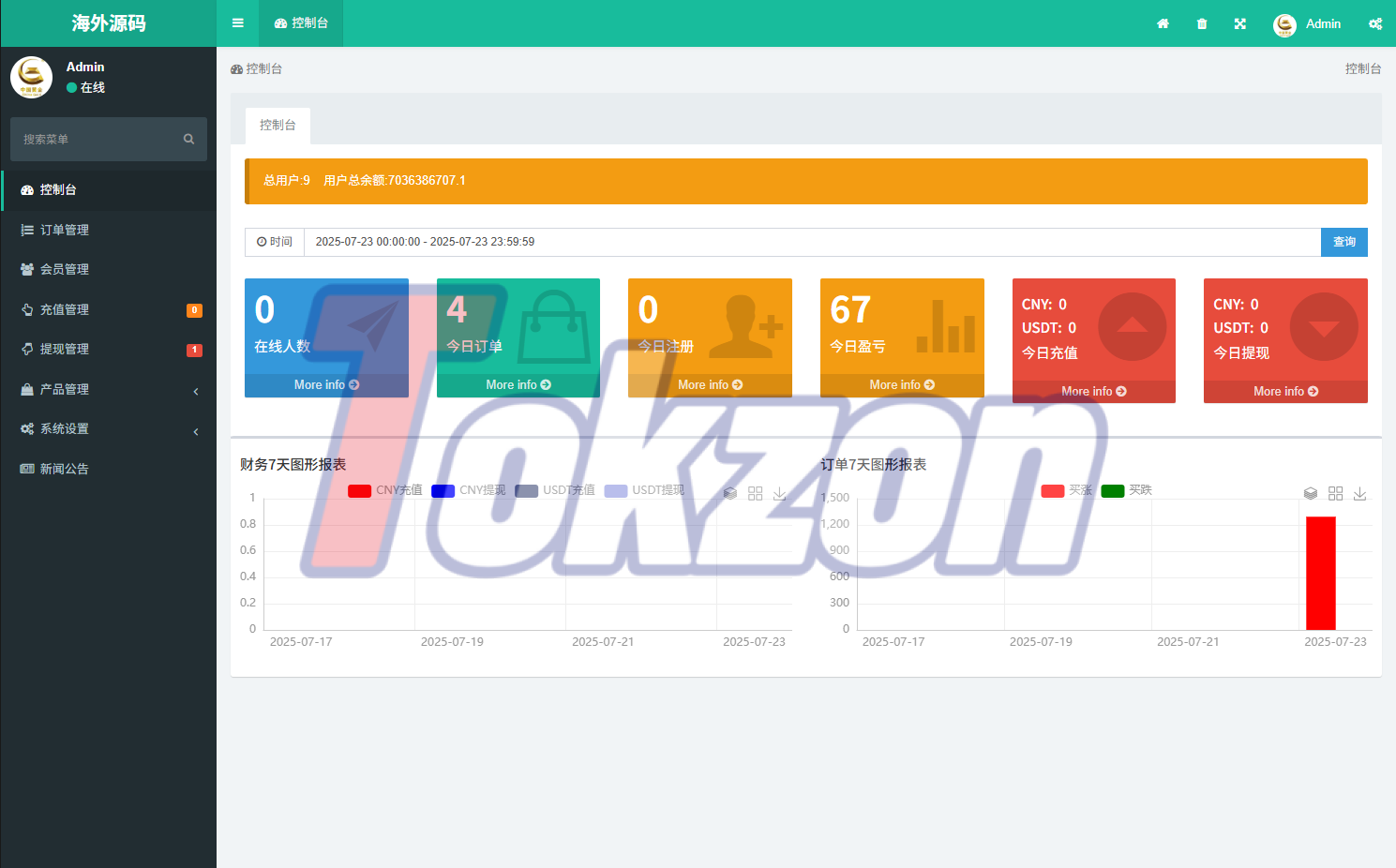Image resolution: width=1396 pixels, height=868 pixels.
Task: Select the 控制台 tab above the panel
Action: (x=278, y=125)
